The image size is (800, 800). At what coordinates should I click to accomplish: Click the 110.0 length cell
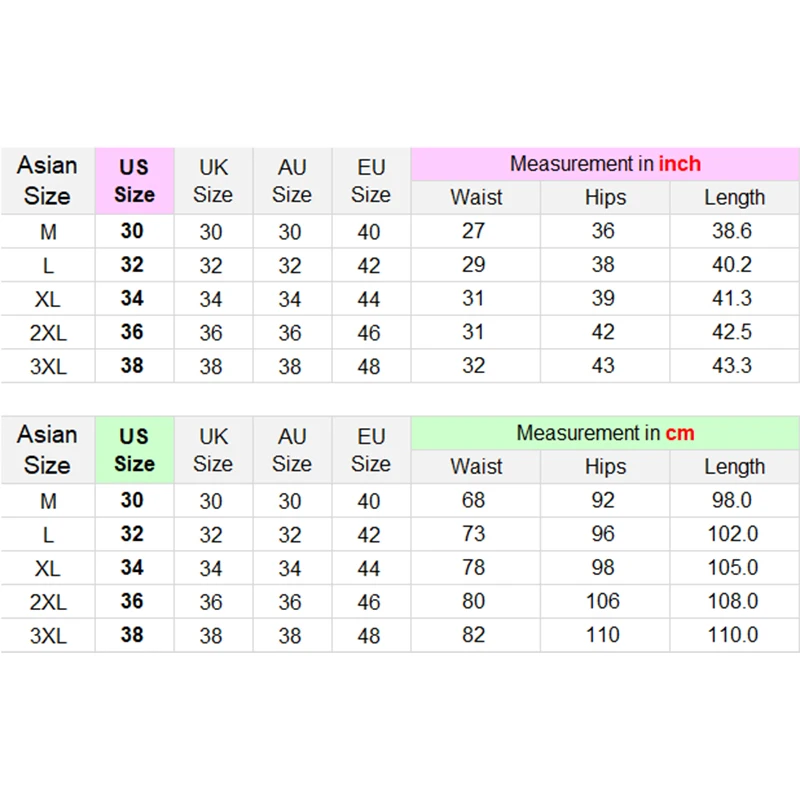point(733,635)
